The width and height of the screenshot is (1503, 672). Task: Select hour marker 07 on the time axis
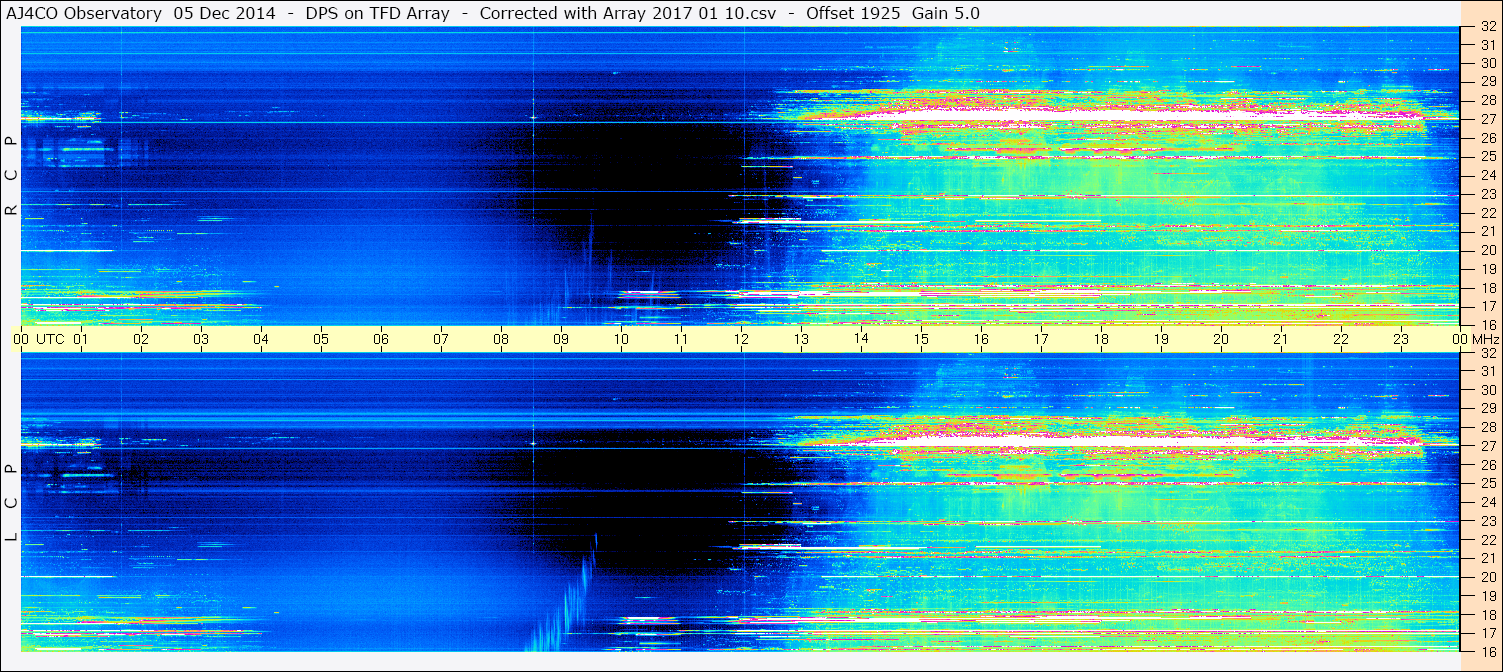pos(441,339)
